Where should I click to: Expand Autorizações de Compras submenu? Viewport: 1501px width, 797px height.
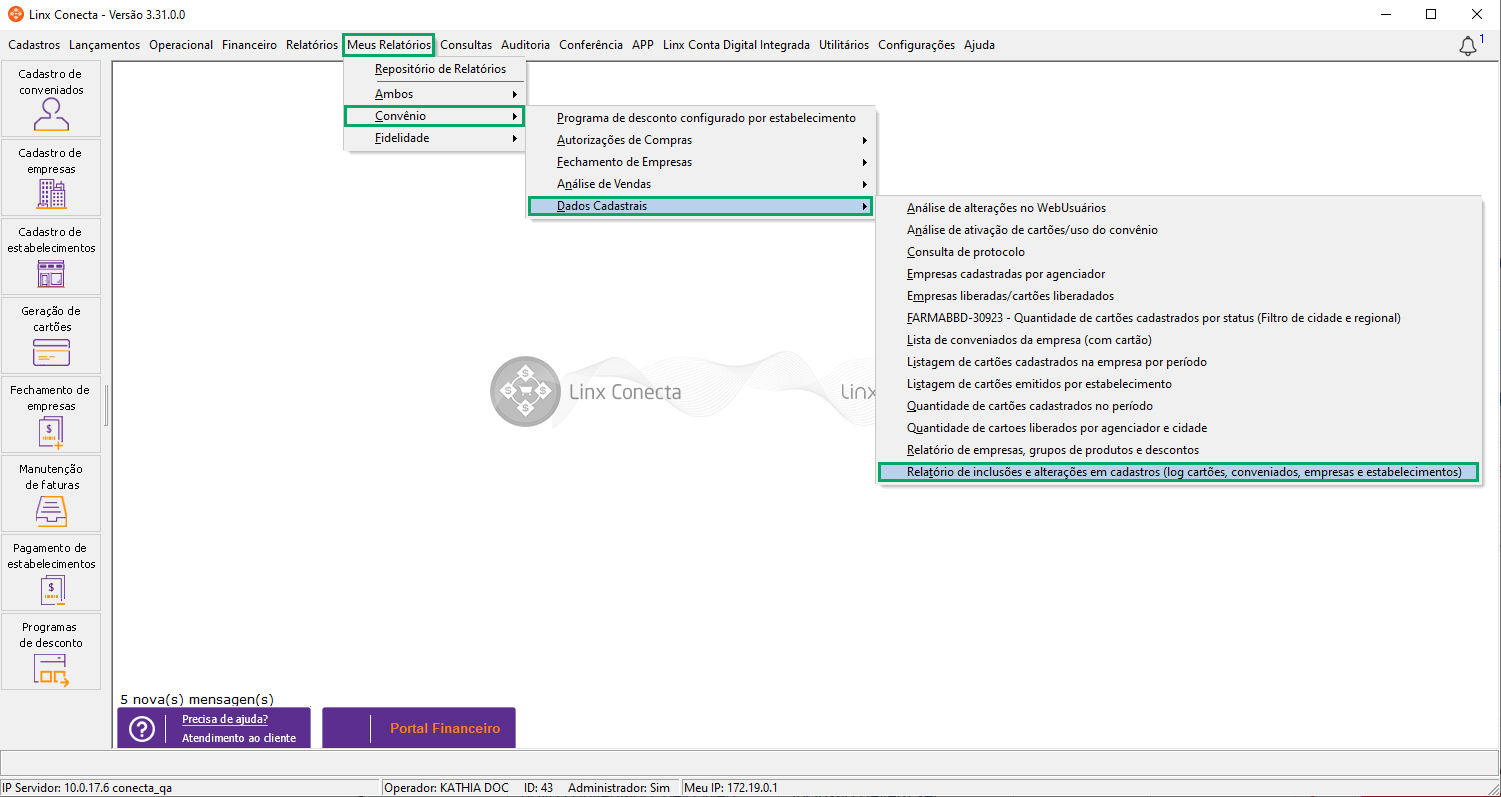point(701,140)
